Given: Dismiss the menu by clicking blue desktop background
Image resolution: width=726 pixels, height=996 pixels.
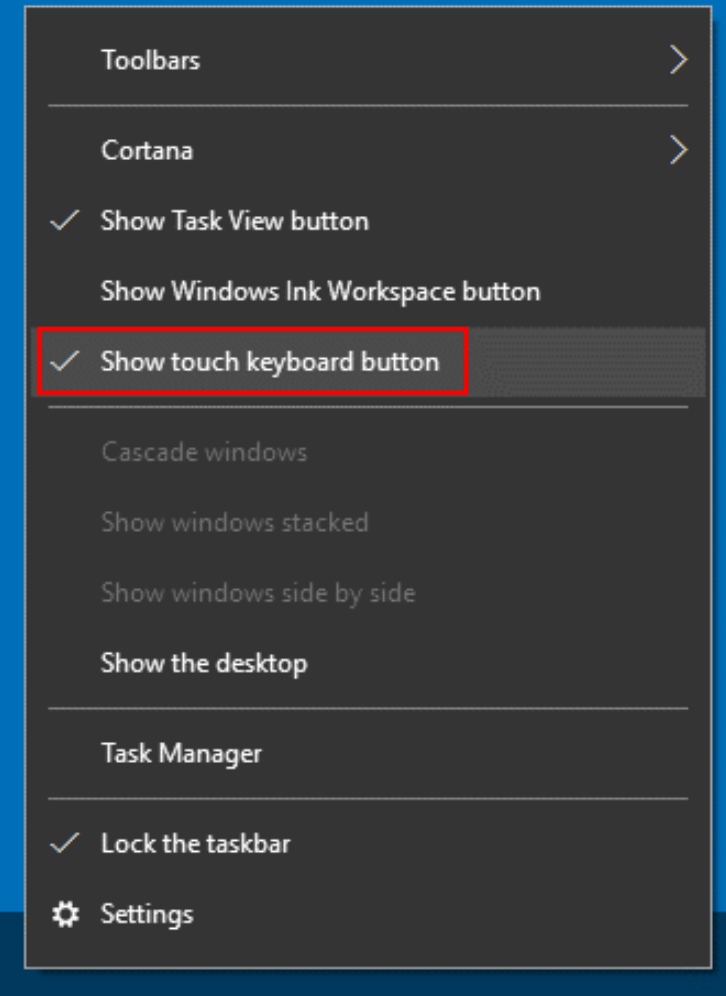Looking at the screenshot, I should tap(11, 445).
